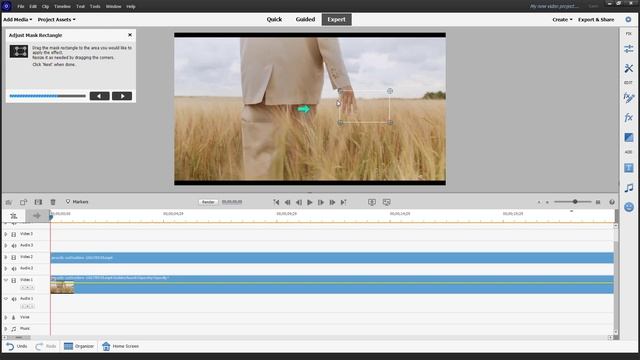Open the Create dropdown

click(562, 20)
